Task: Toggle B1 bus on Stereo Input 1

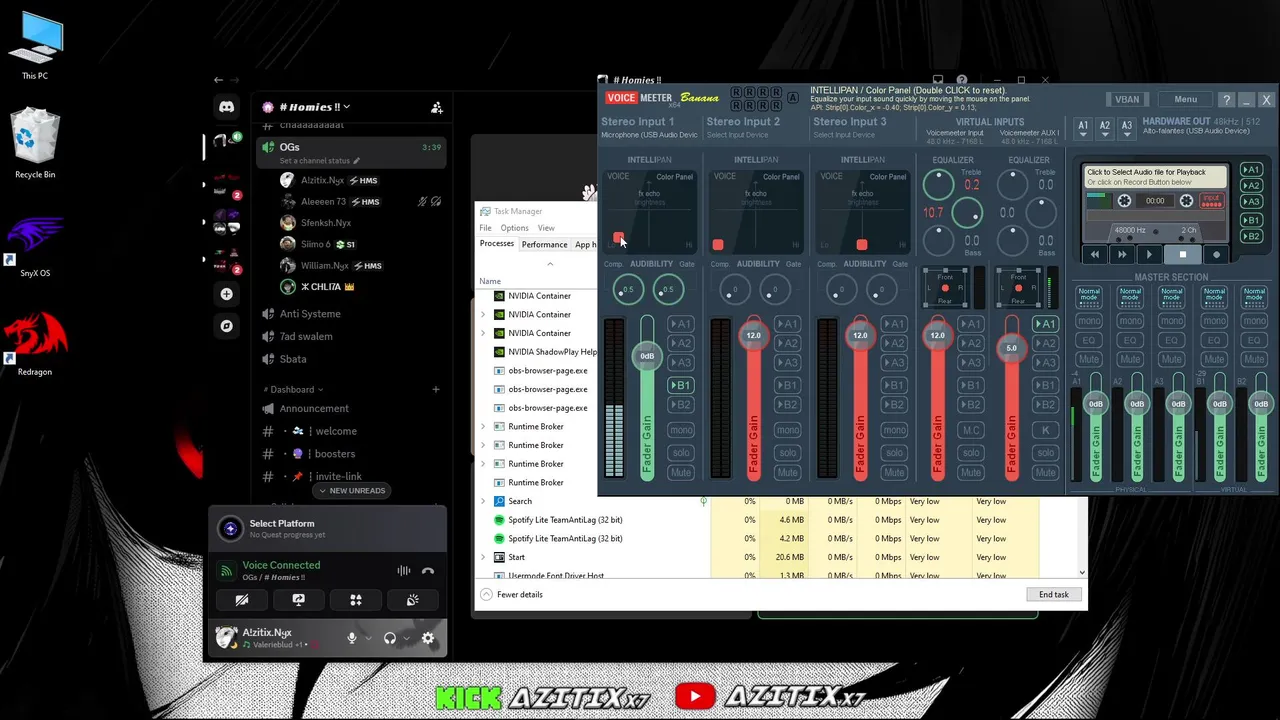Action: (681, 385)
